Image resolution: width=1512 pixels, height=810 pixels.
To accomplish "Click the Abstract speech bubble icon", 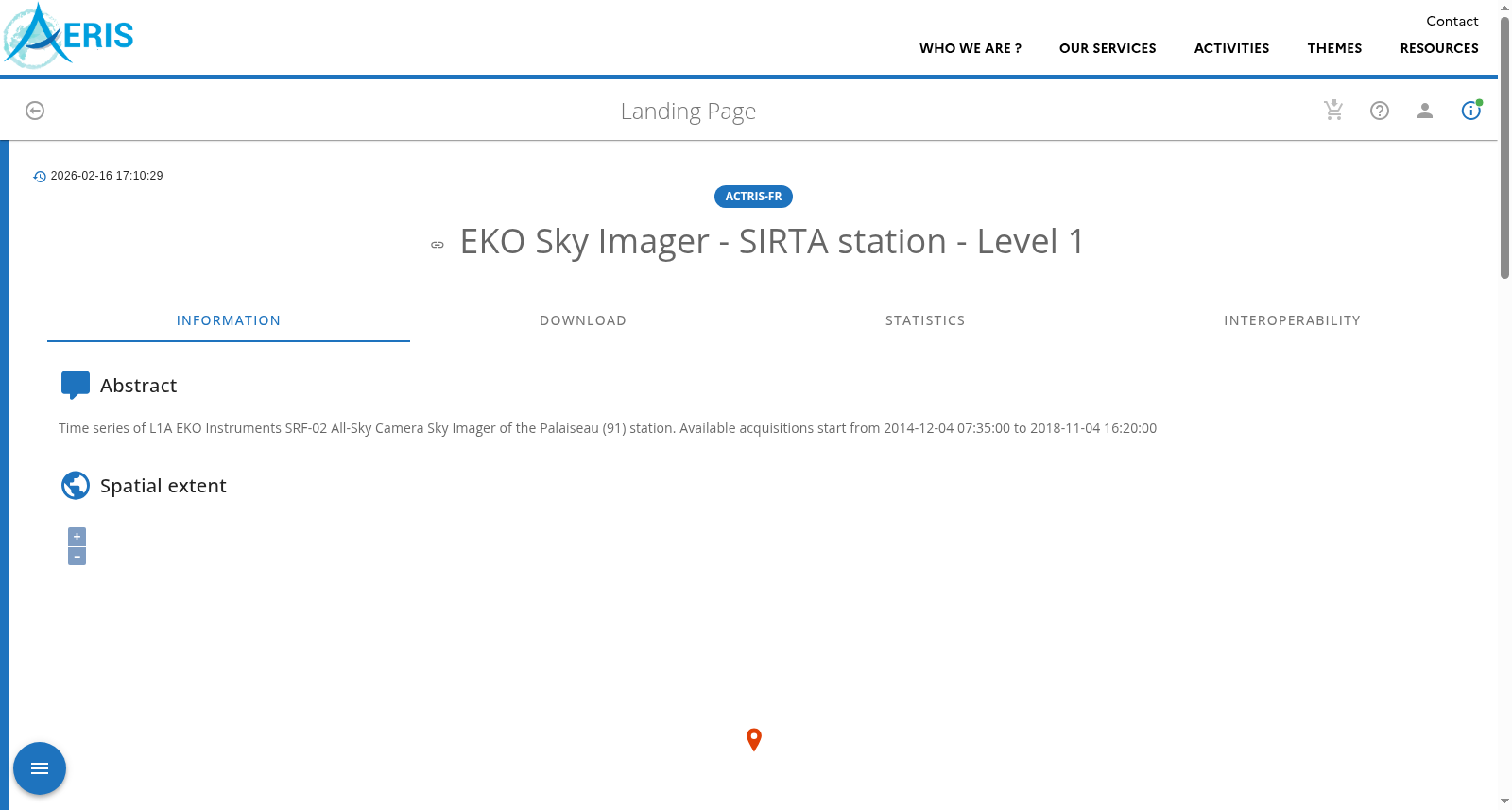I will tap(76, 385).
